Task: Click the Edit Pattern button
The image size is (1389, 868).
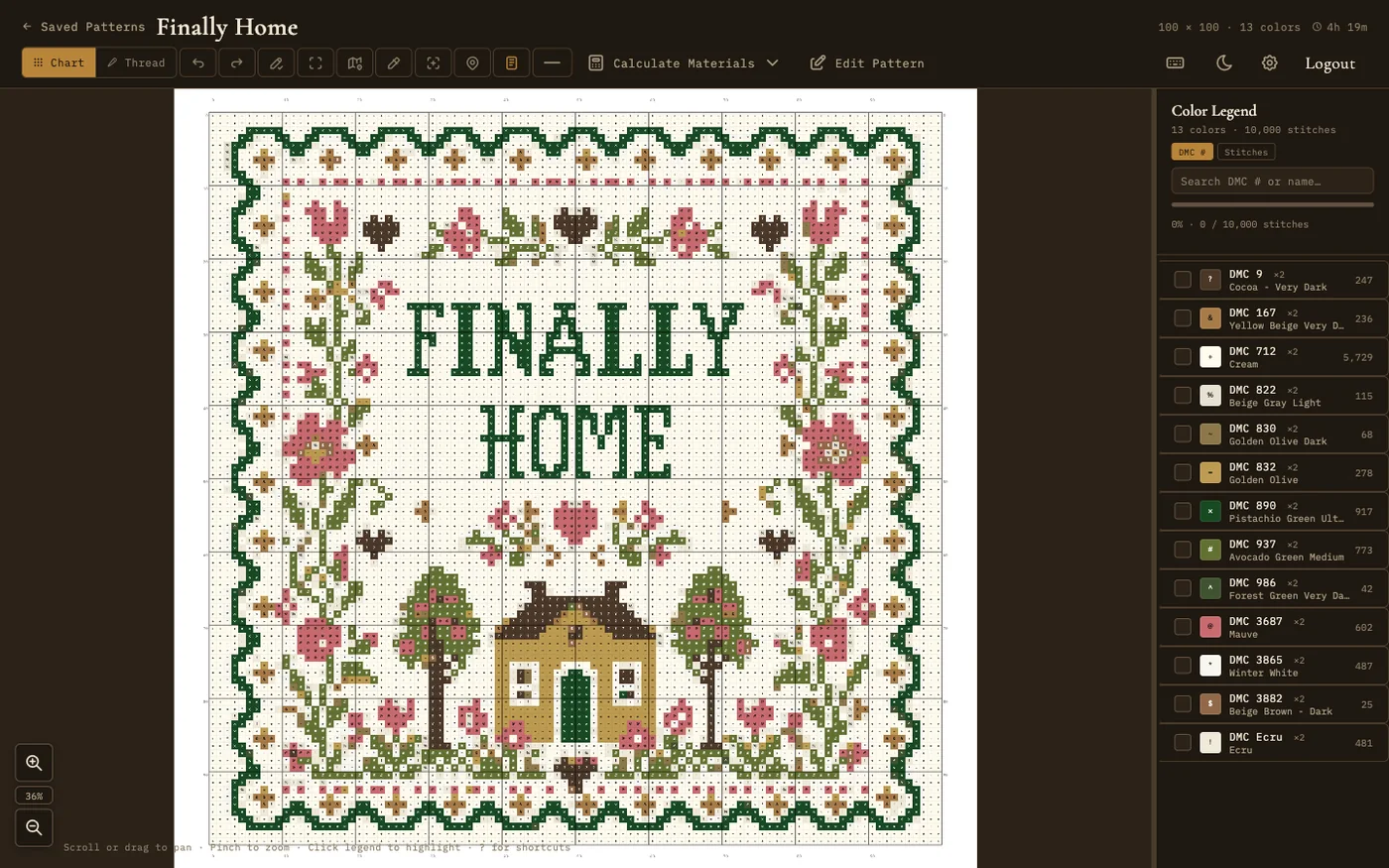Action: click(867, 62)
